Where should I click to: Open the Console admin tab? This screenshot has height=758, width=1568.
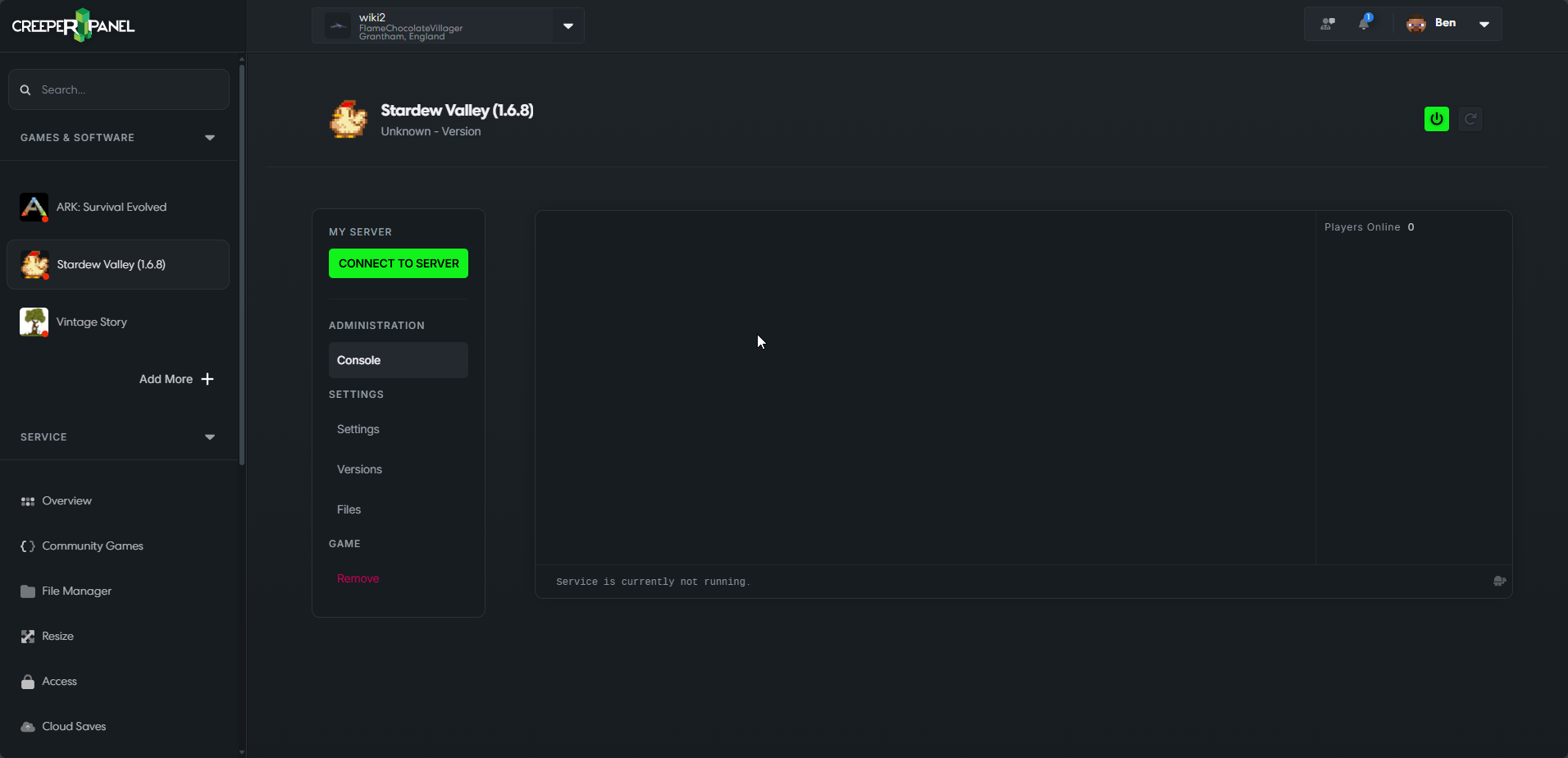[x=399, y=360]
